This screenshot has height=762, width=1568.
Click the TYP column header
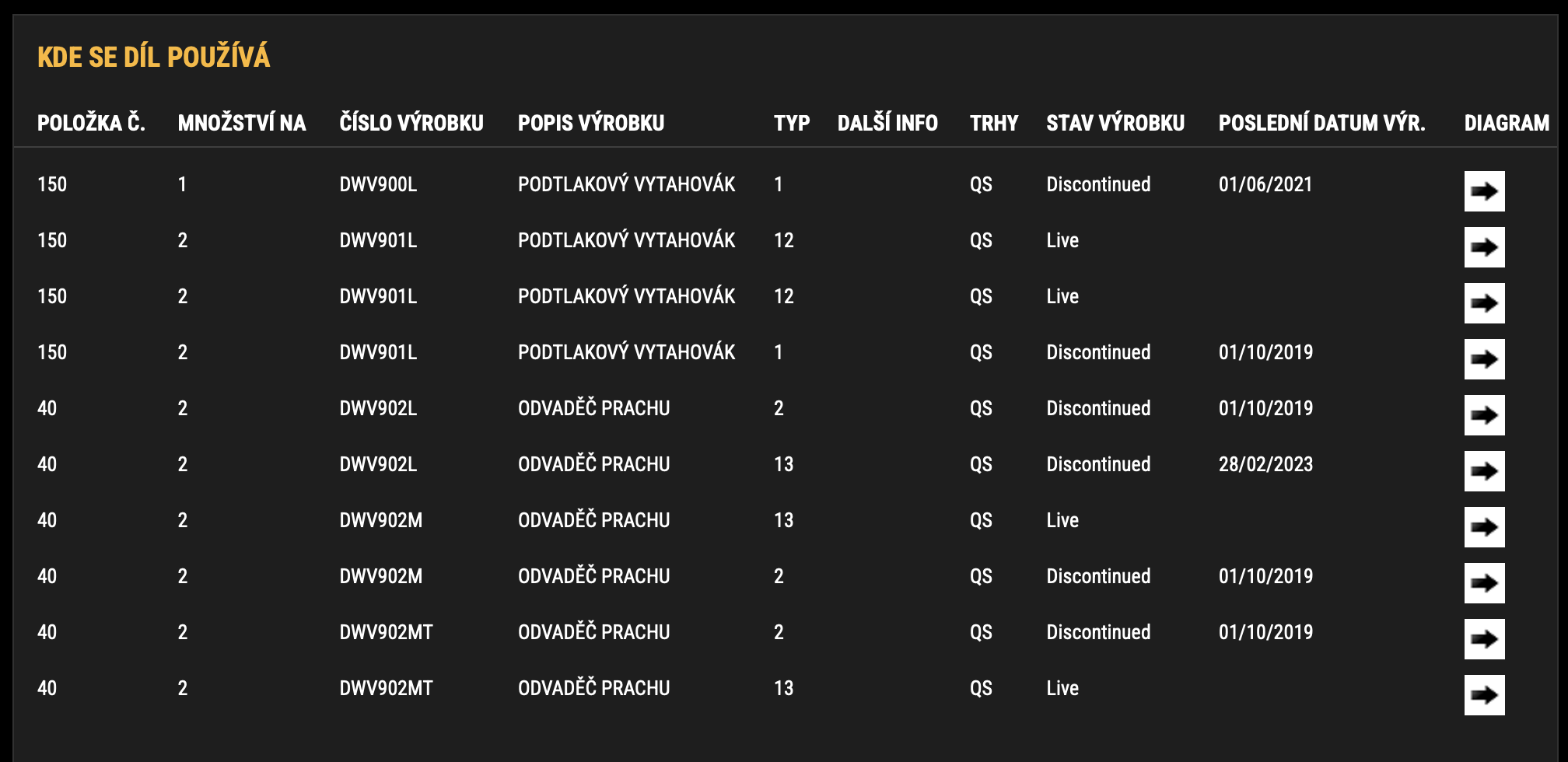[792, 123]
